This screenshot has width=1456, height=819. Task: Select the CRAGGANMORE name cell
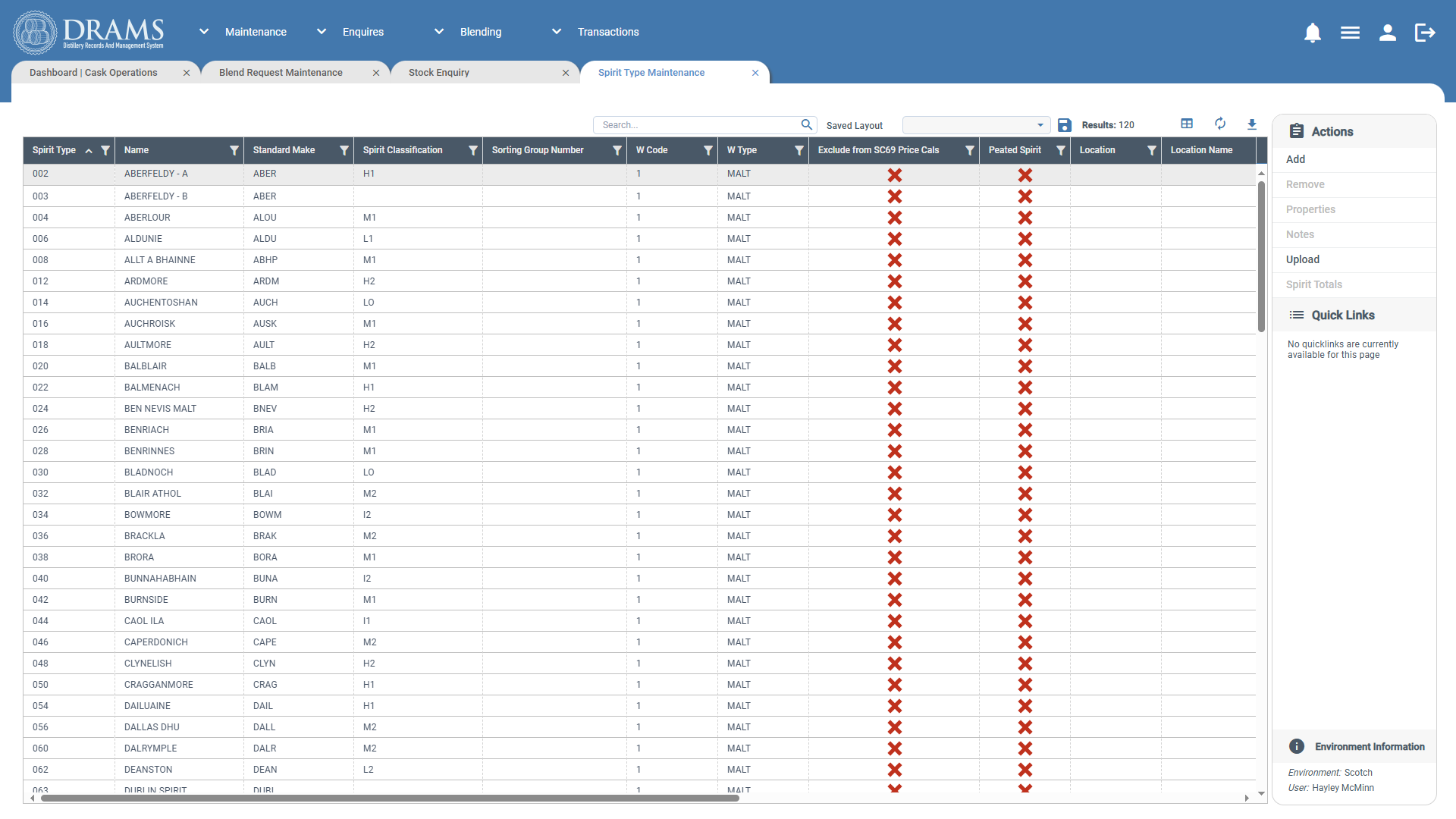158,685
